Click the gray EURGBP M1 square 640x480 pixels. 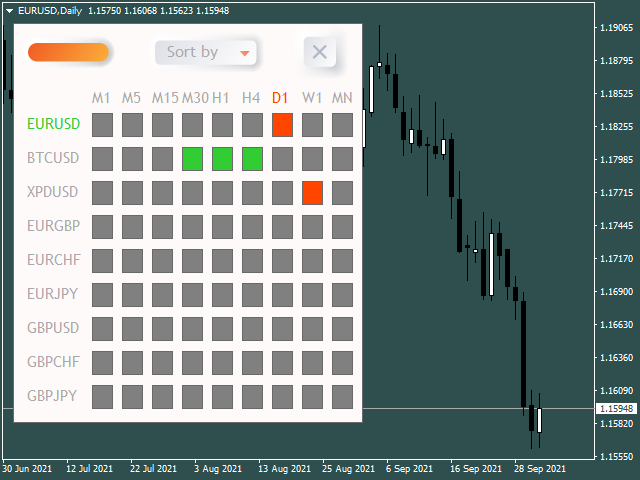[x=102, y=227]
